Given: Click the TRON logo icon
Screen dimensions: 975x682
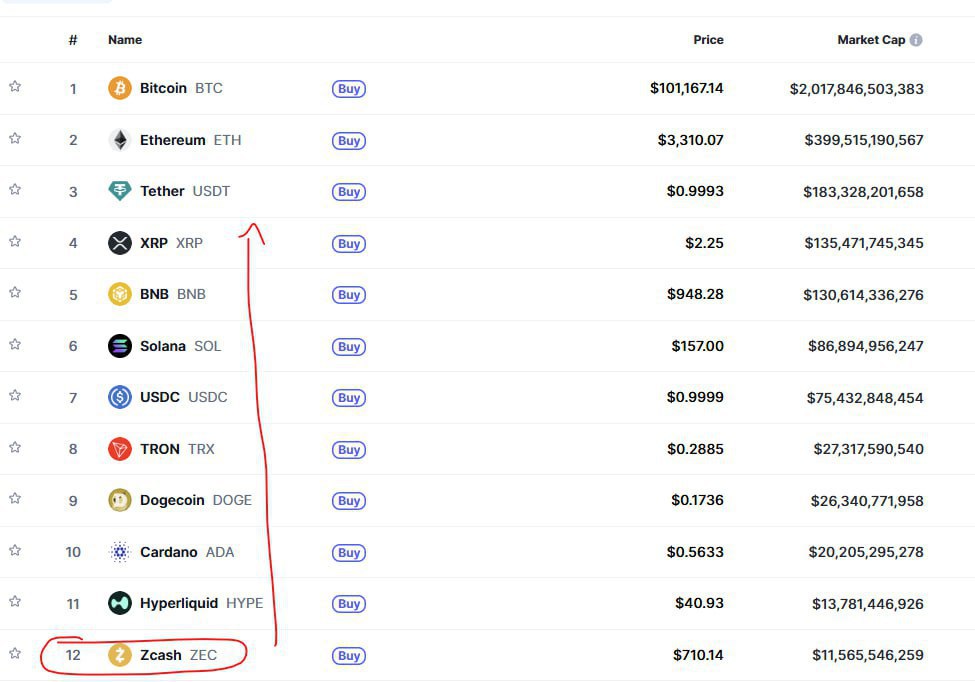Looking at the screenshot, I should click(x=120, y=449).
